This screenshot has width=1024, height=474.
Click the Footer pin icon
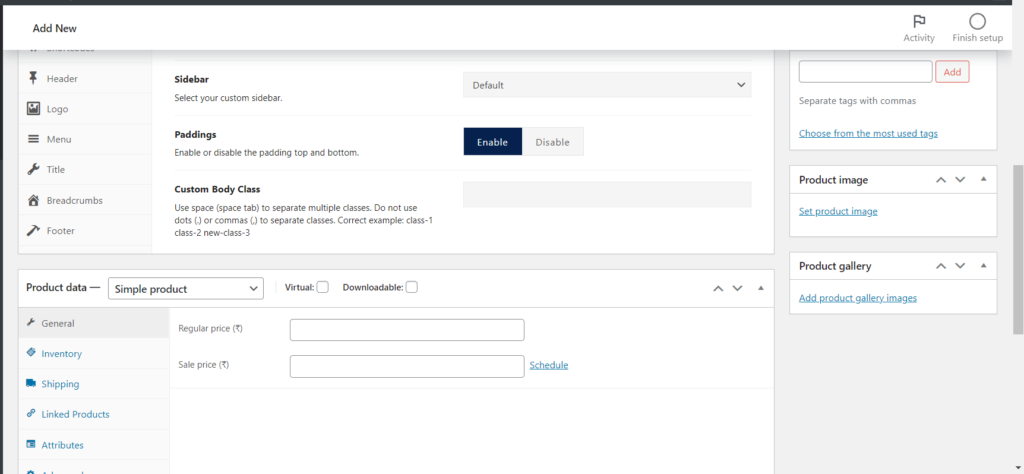(33, 230)
